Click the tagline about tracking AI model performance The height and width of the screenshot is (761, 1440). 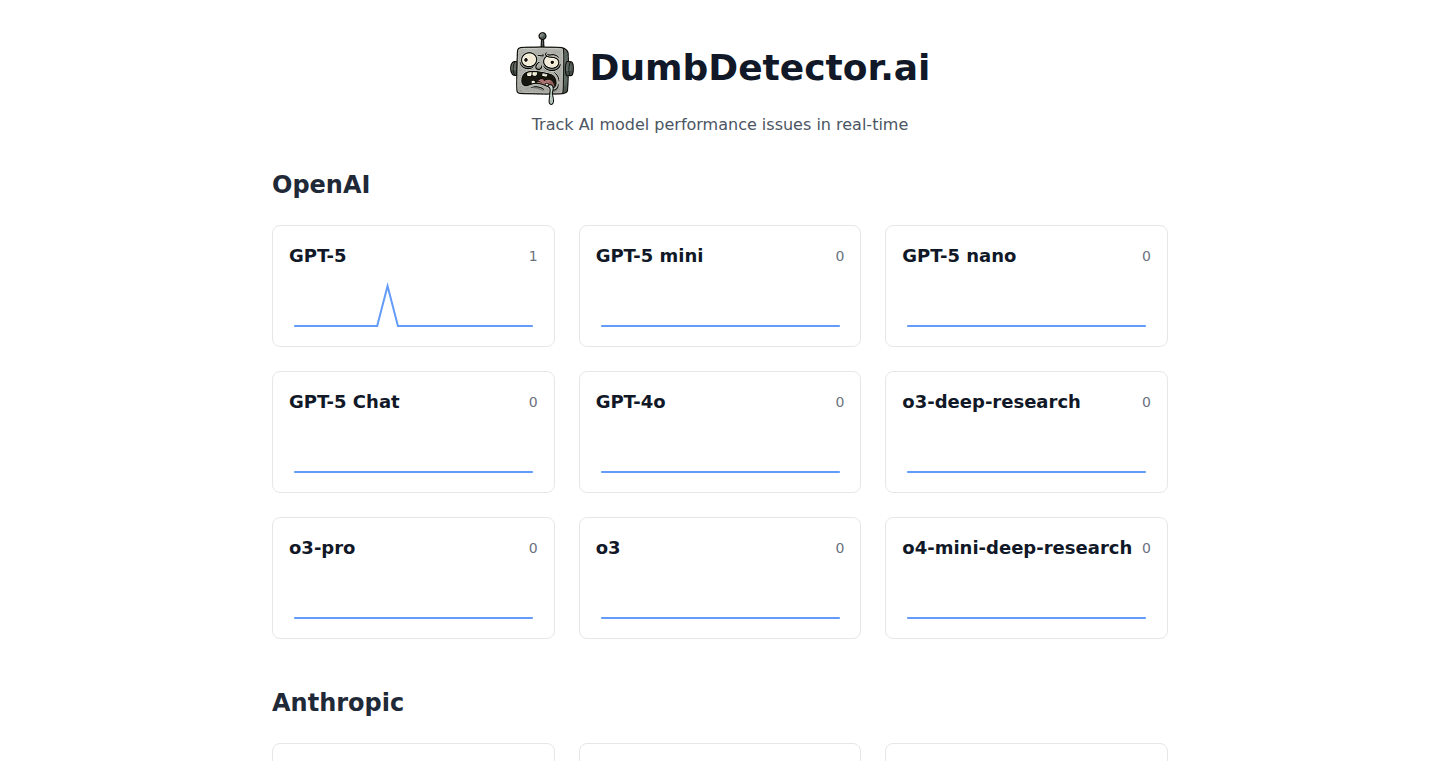[x=720, y=125]
